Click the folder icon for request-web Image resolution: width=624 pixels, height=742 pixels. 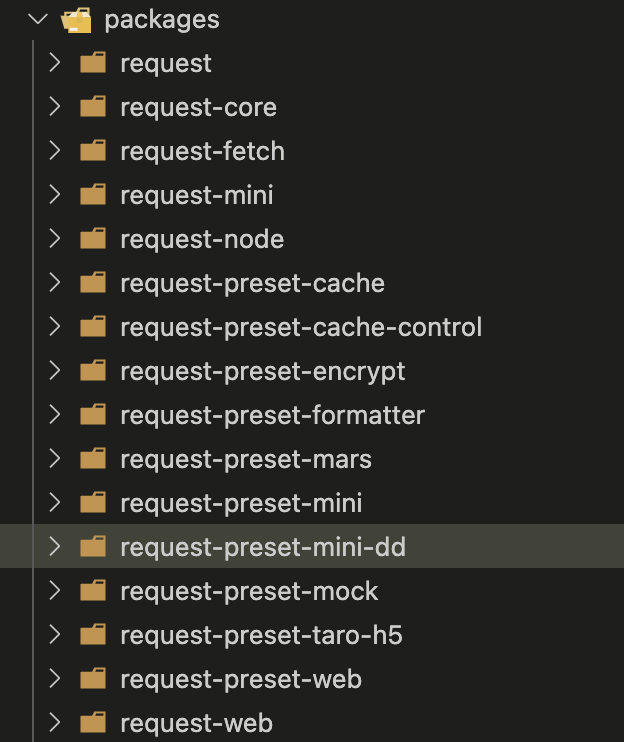click(93, 723)
